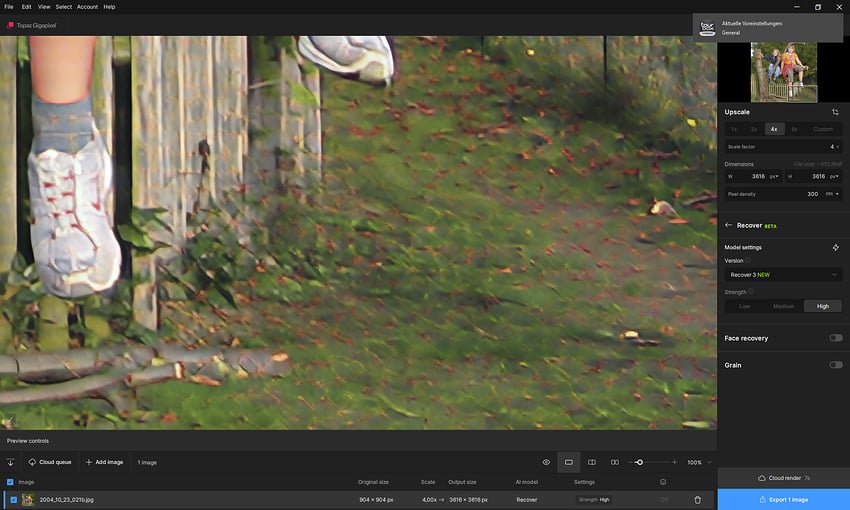Click the 2004_10_23_021b.jpg file name
850x510 pixels.
click(x=66, y=500)
